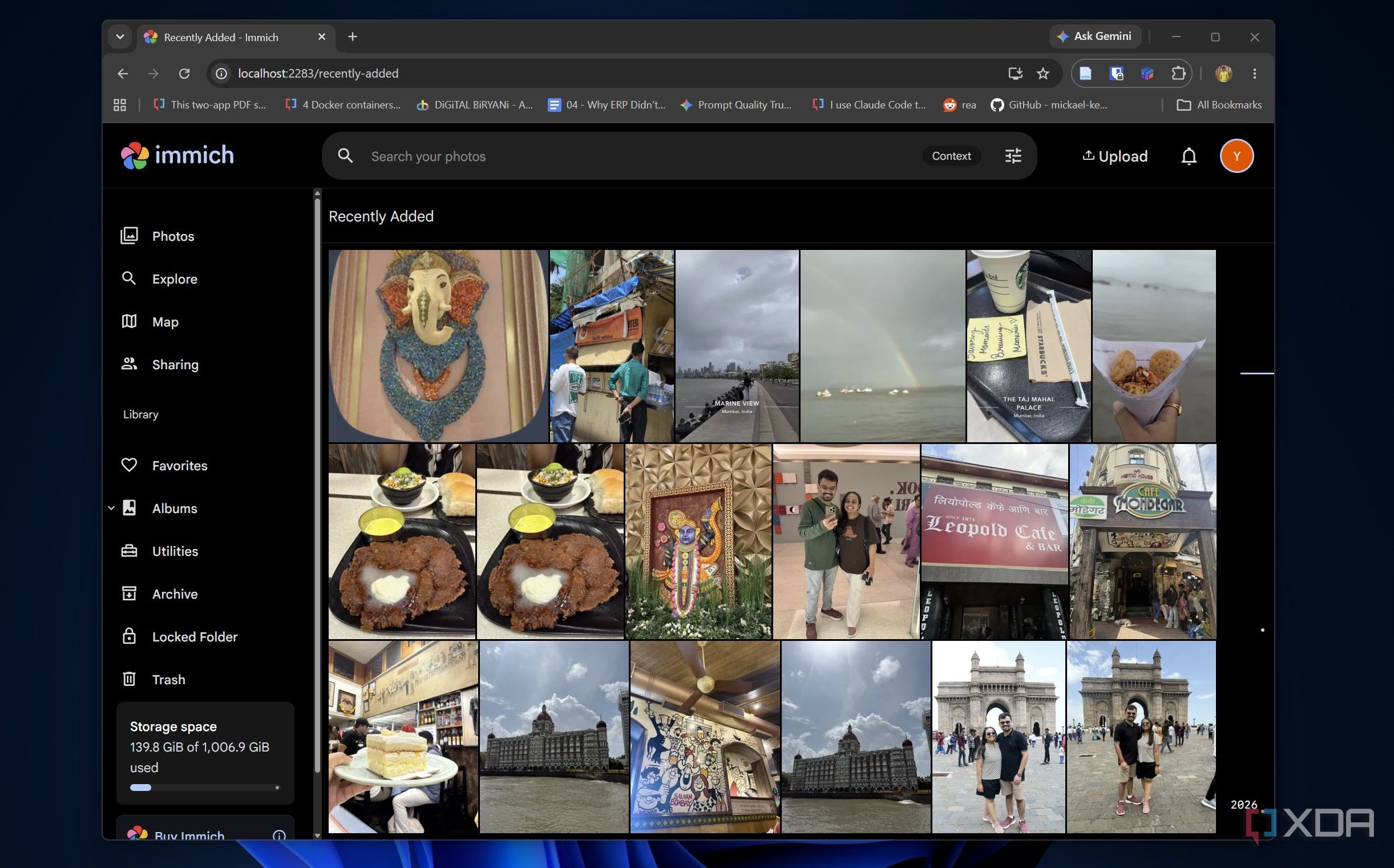
Task: Open notifications bell
Action: tap(1189, 156)
